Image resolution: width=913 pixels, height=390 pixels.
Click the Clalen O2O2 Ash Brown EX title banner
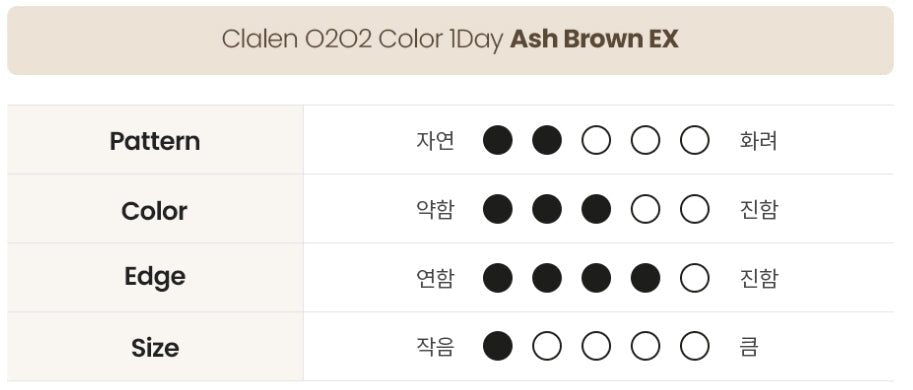(450, 40)
